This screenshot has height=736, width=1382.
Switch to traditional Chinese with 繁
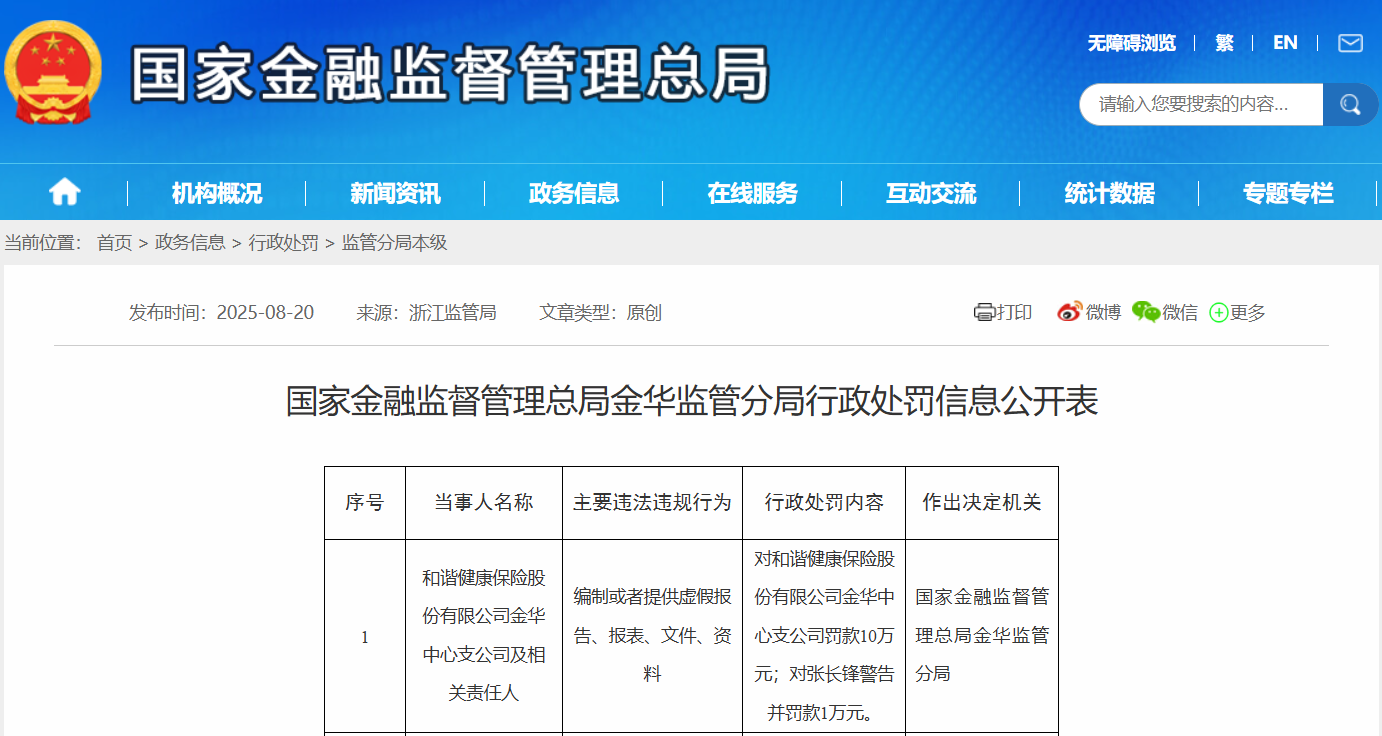1225,43
